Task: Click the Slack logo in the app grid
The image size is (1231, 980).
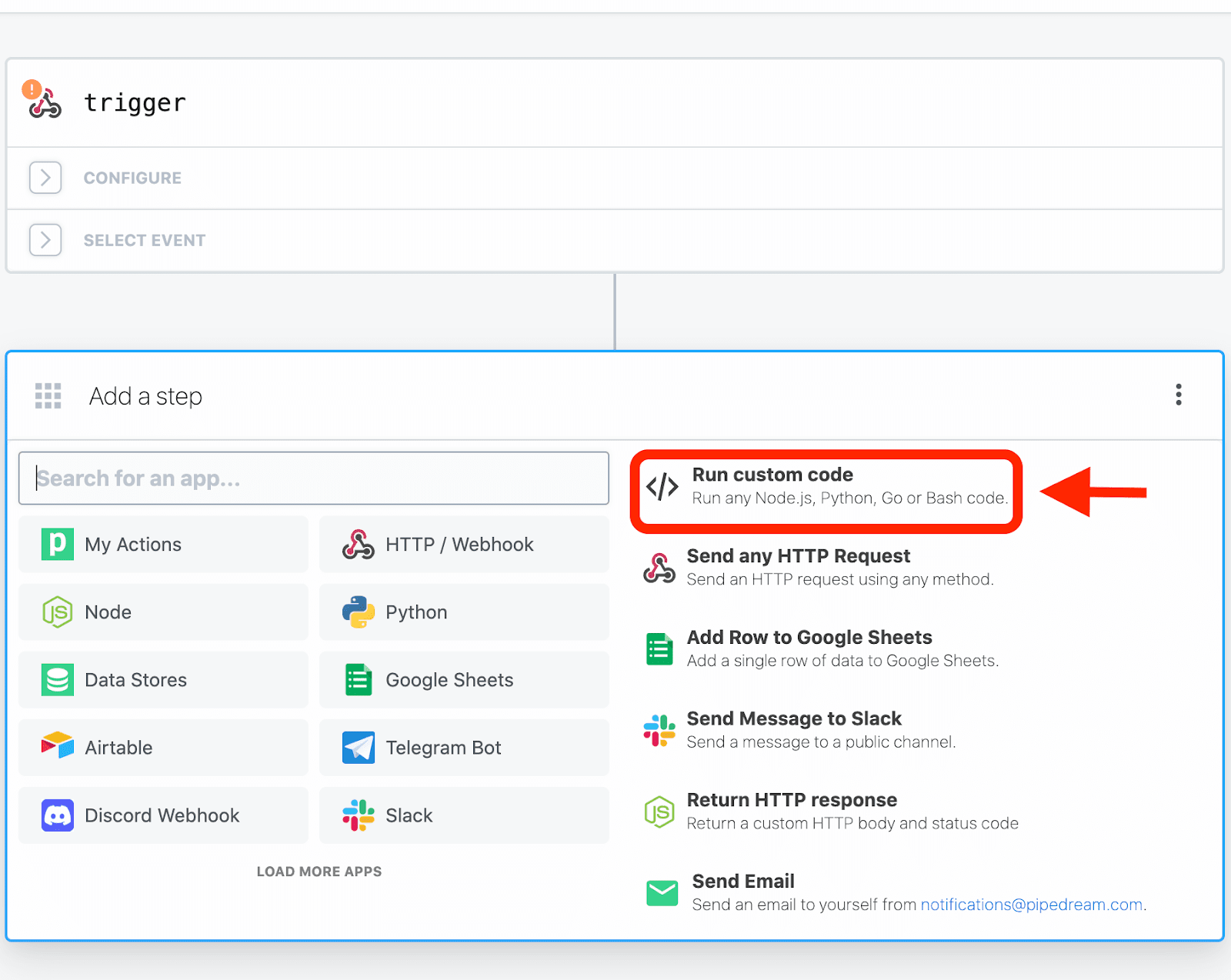Action: click(x=359, y=815)
